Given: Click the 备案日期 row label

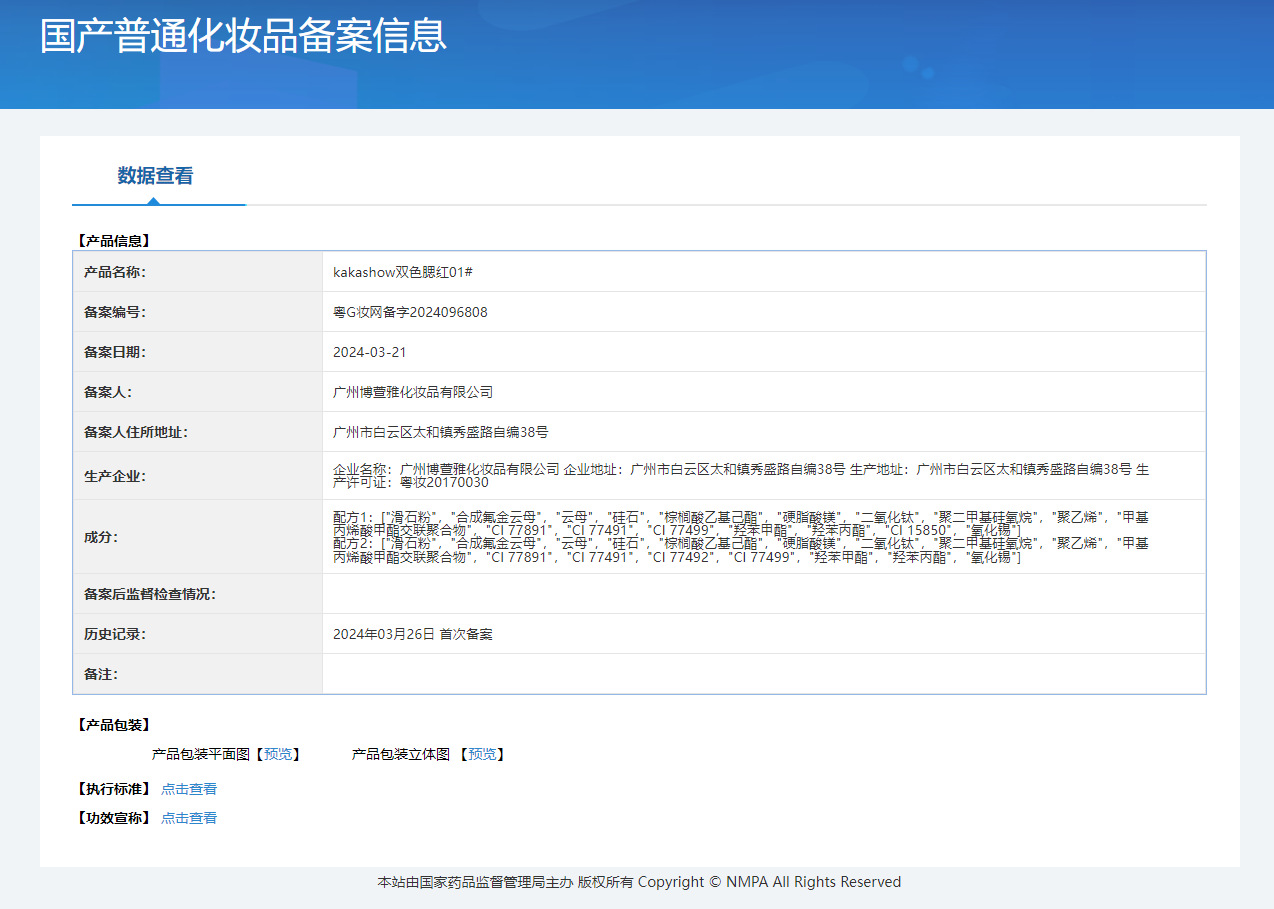Looking at the screenshot, I should [114, 352].
